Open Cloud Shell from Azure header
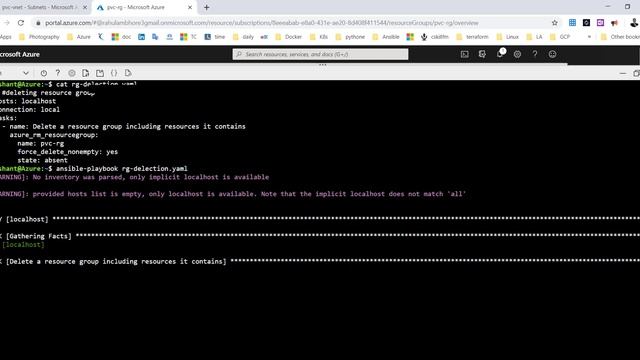The image size is (640, 360). coord(464,54)
